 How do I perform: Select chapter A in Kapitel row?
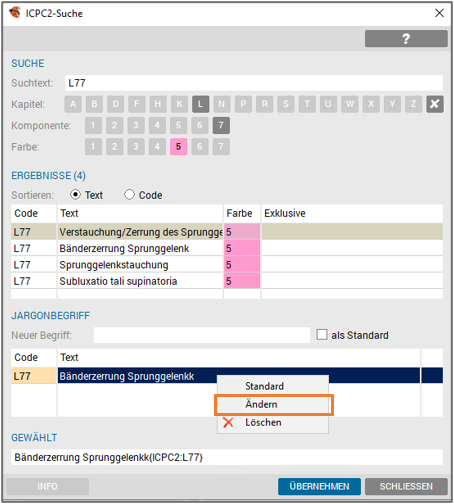[x=73, y=104]
